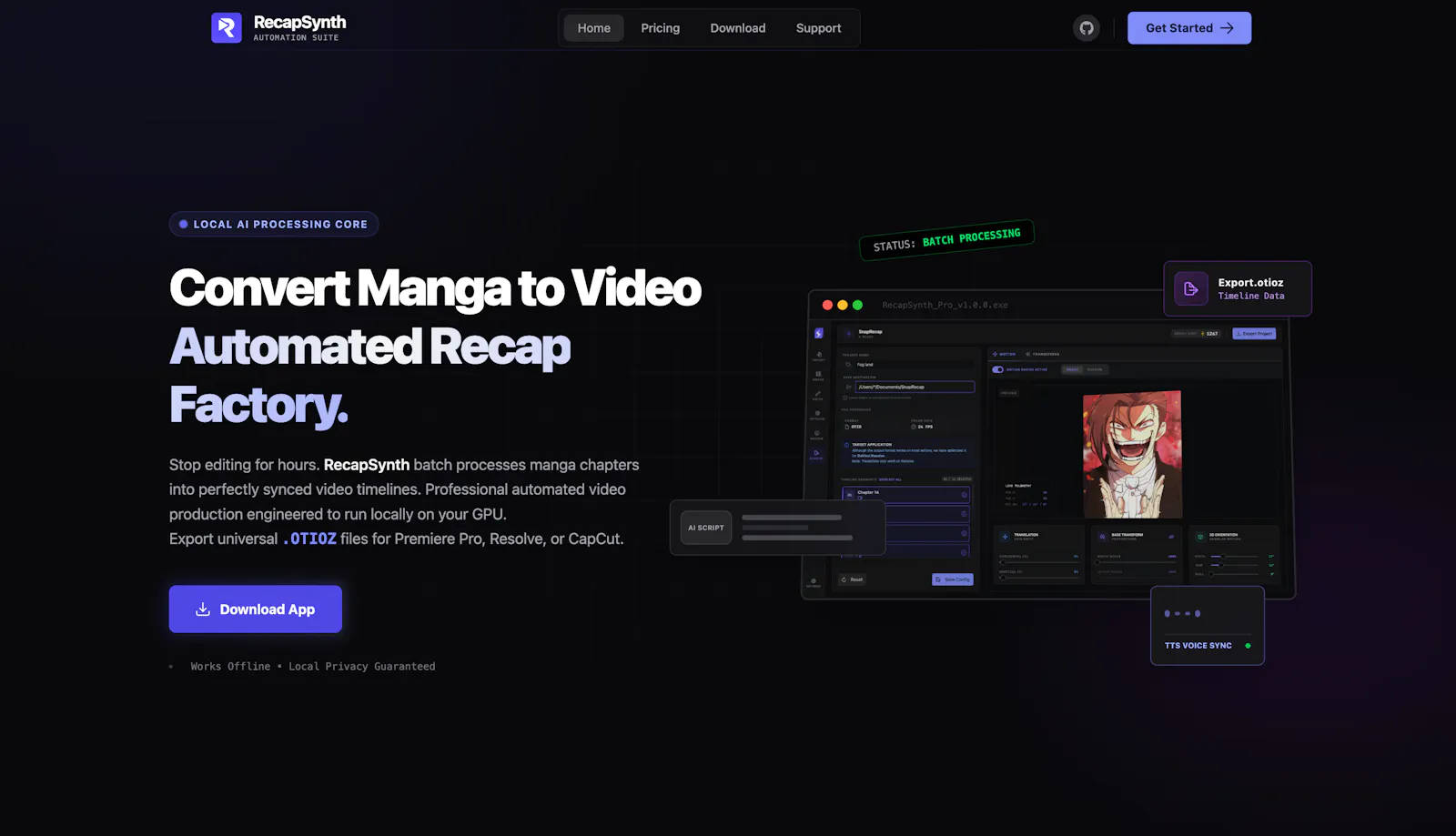Image resolution: width=1456 pixels, height=836 pixels.
Task: Click 'Local Privacy Guaranteed' text
Action: coord(362,667)
